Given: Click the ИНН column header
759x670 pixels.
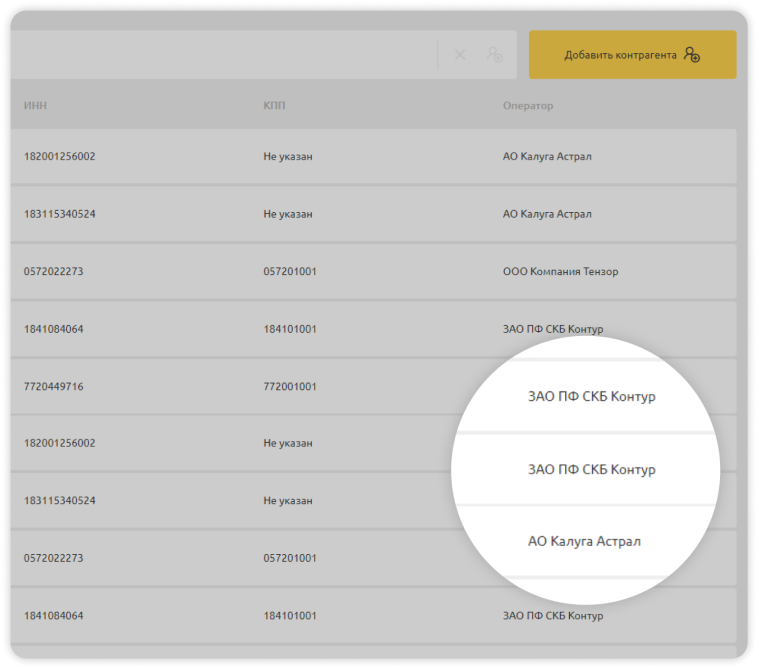Looking at the screenshot, I should 35,106.
